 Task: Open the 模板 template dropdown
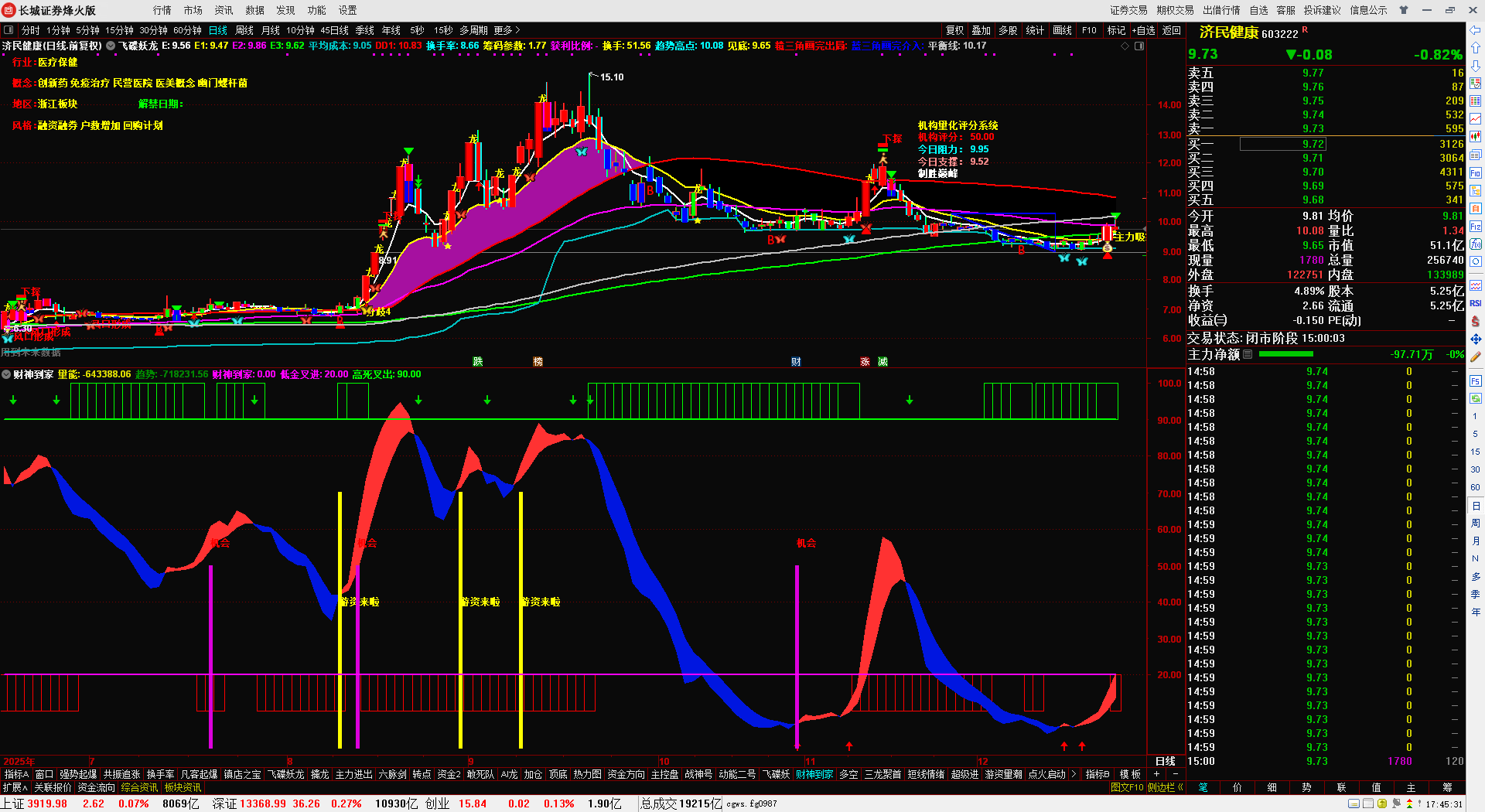pos(1131,774)
